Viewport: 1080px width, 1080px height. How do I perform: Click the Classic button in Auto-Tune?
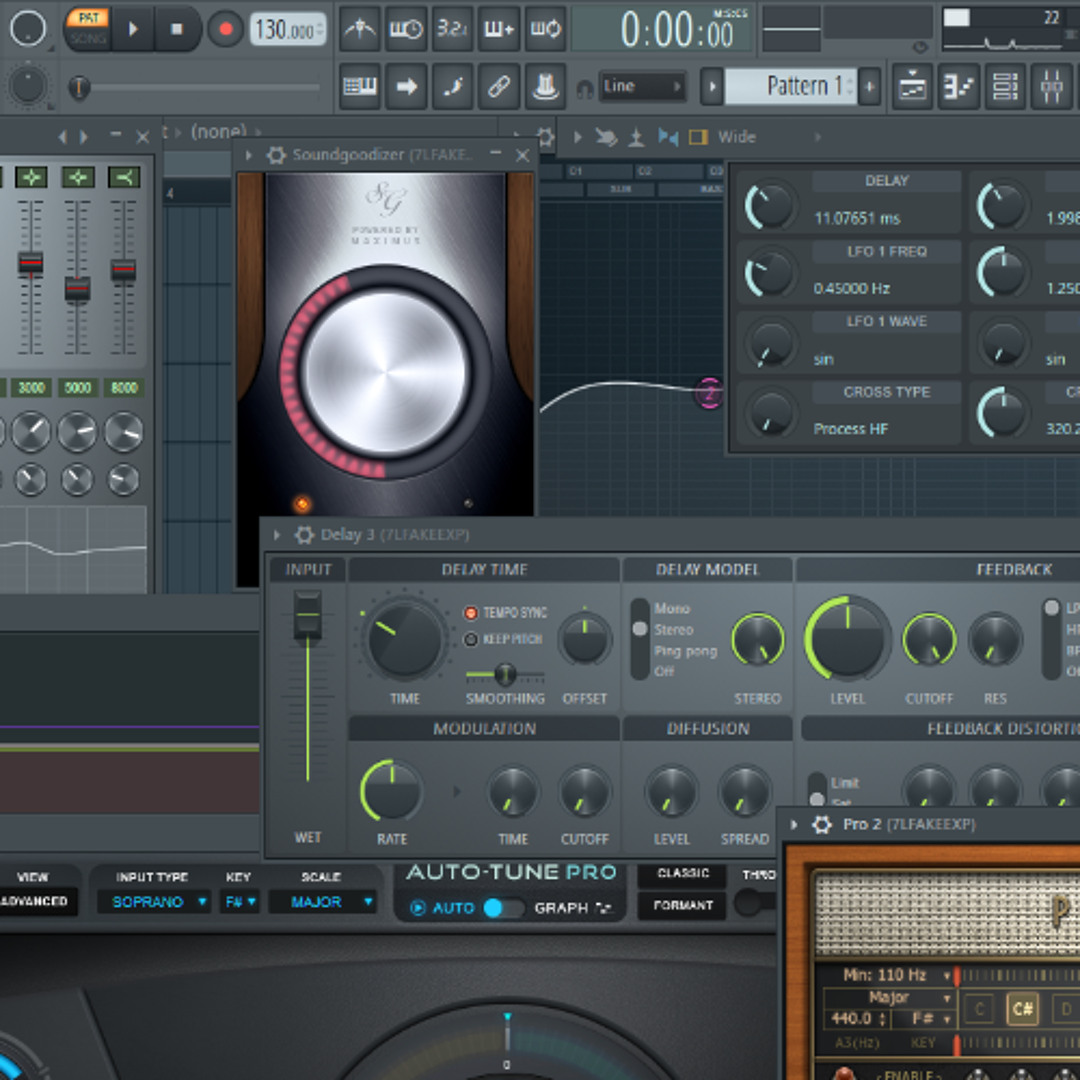(683, 874)
